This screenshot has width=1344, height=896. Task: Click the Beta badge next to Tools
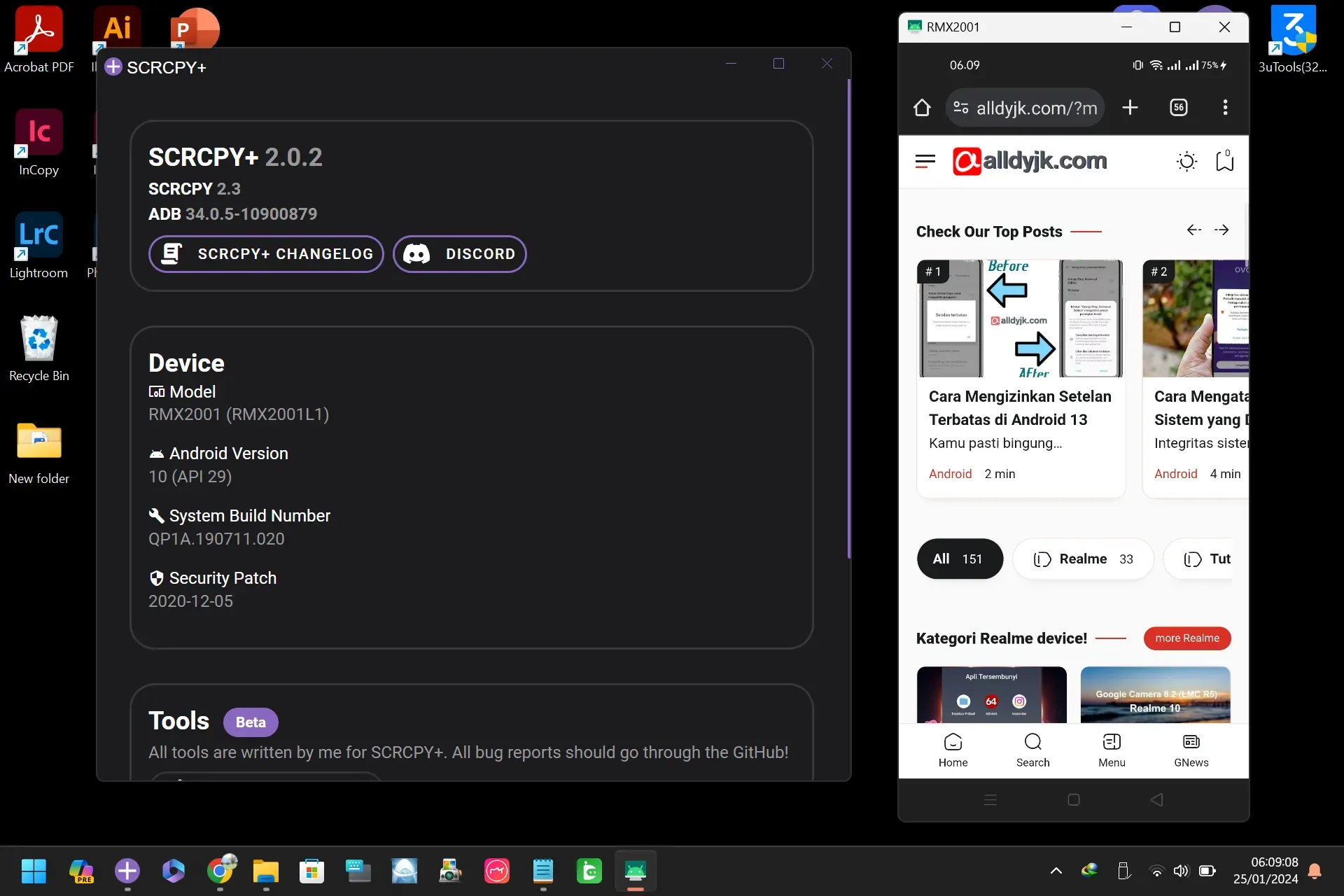coord(251,722)
